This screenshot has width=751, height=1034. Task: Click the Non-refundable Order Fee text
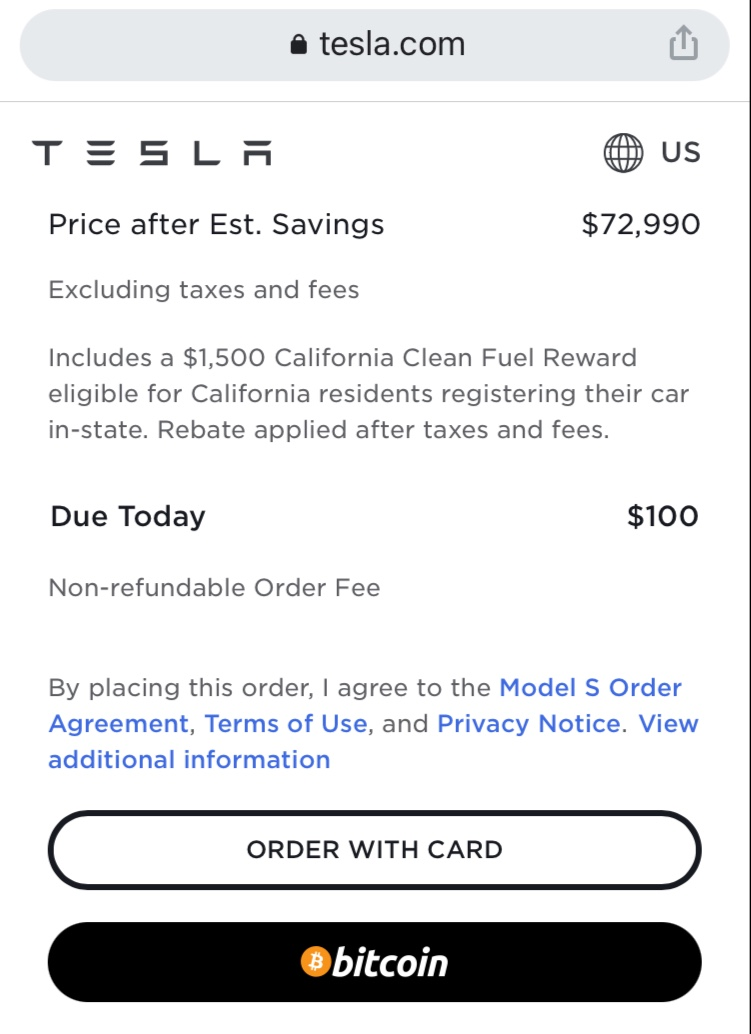point(214,588)
